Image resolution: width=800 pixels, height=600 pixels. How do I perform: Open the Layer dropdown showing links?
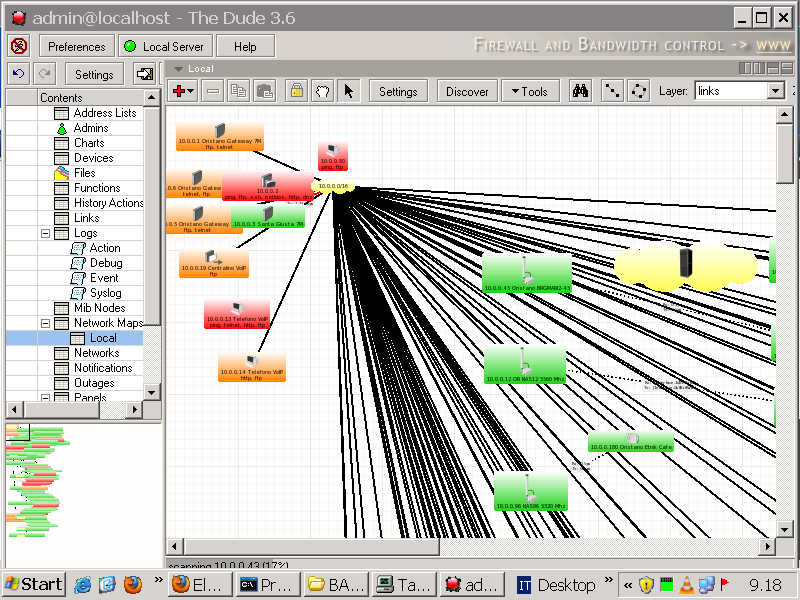[739, 91]
